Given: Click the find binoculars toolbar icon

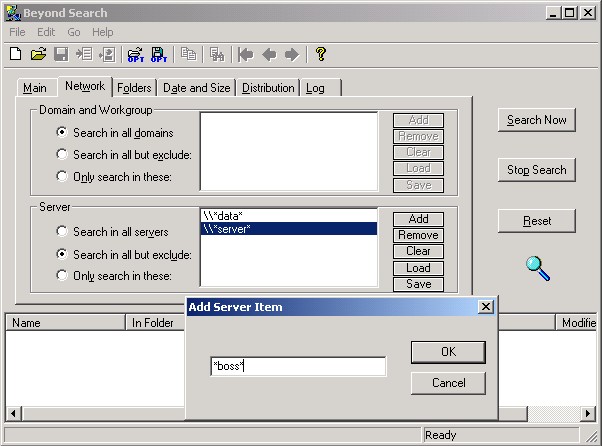Looking at the screenshot, I should (x=217, y=54).
